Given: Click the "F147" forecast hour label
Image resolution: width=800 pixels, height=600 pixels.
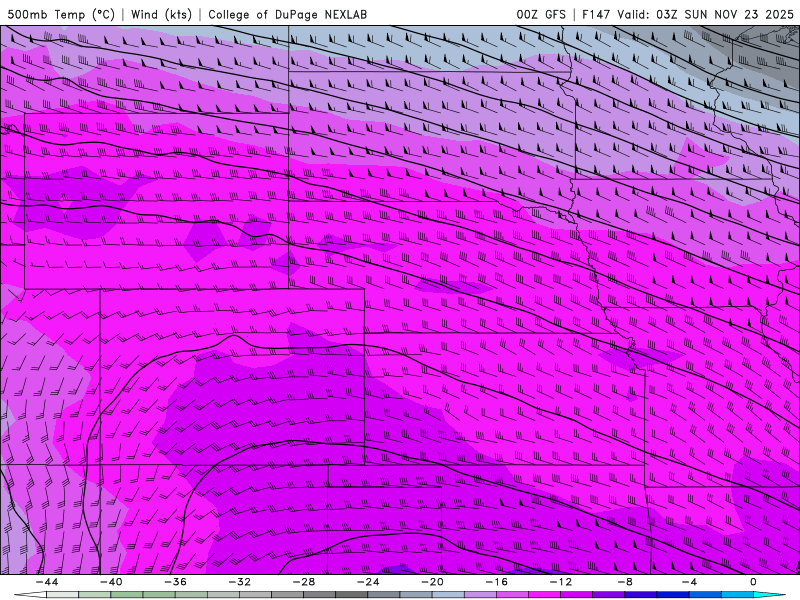Looking at the screenshot, I should (x=596, y=14).
